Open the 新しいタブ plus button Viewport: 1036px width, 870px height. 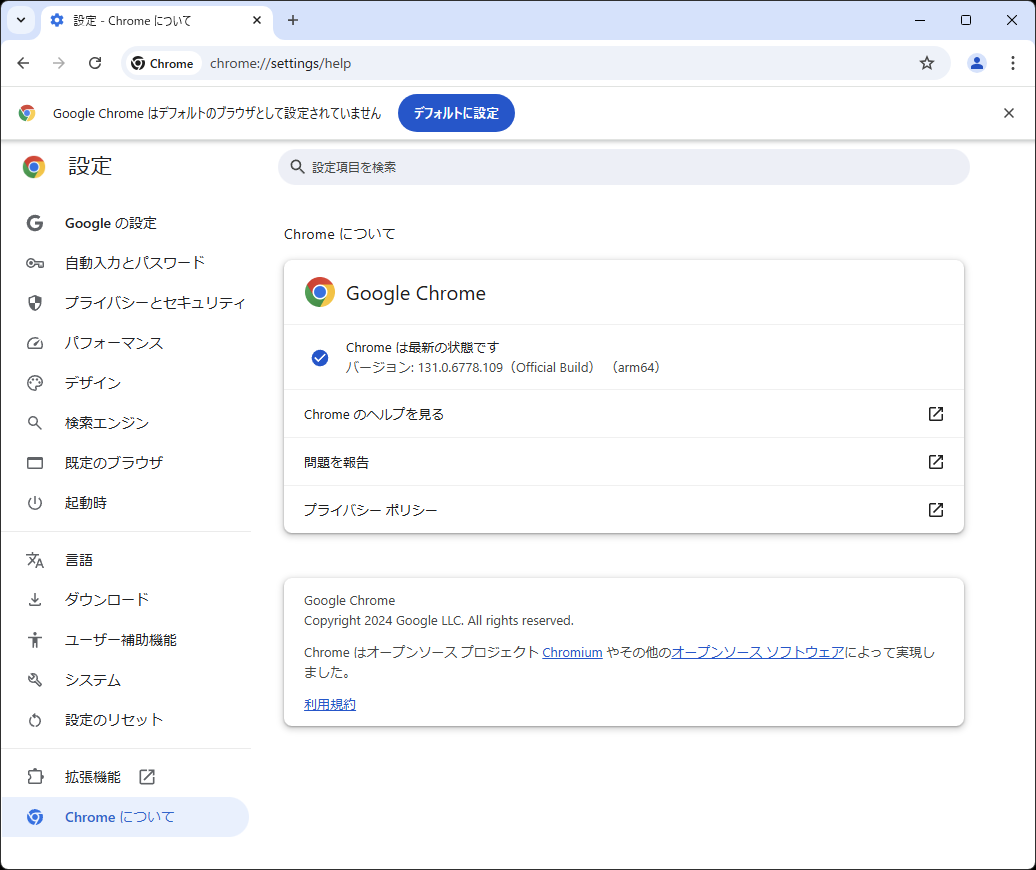(x=294, y=20)
